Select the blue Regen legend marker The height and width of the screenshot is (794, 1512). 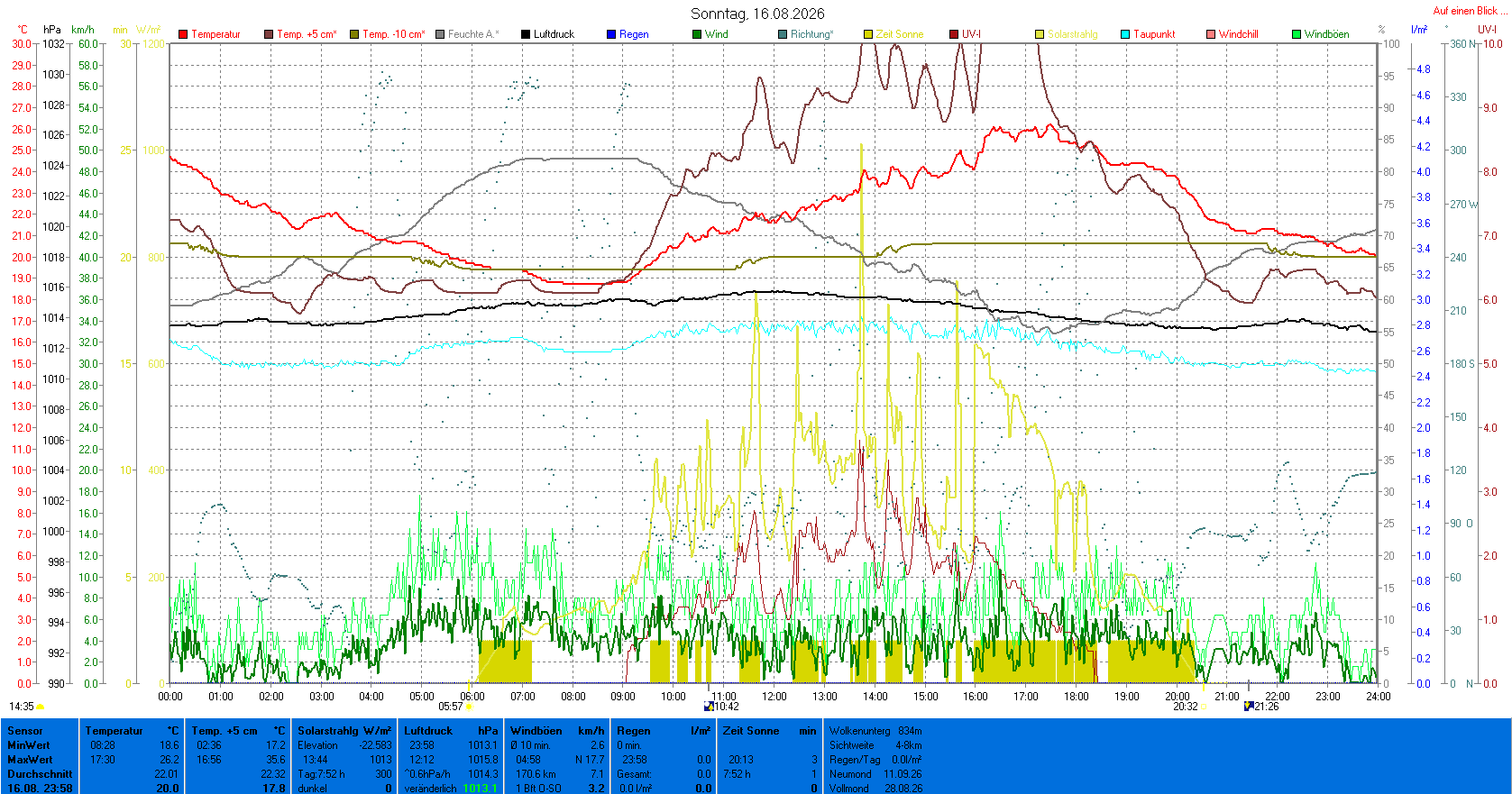611,34
